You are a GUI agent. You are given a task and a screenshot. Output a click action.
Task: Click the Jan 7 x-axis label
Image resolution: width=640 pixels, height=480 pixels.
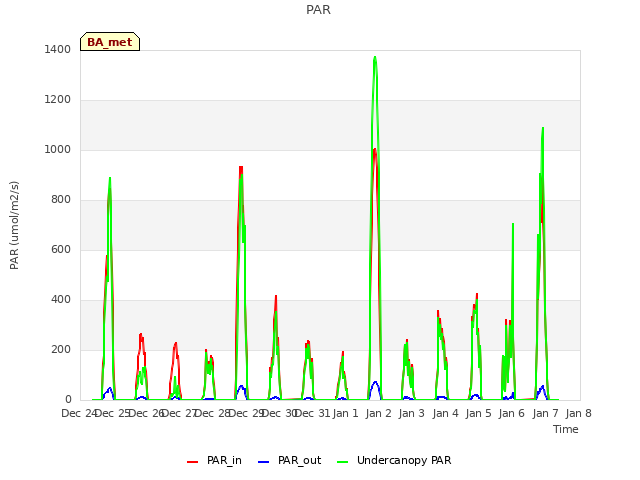[x=545, y=413]
